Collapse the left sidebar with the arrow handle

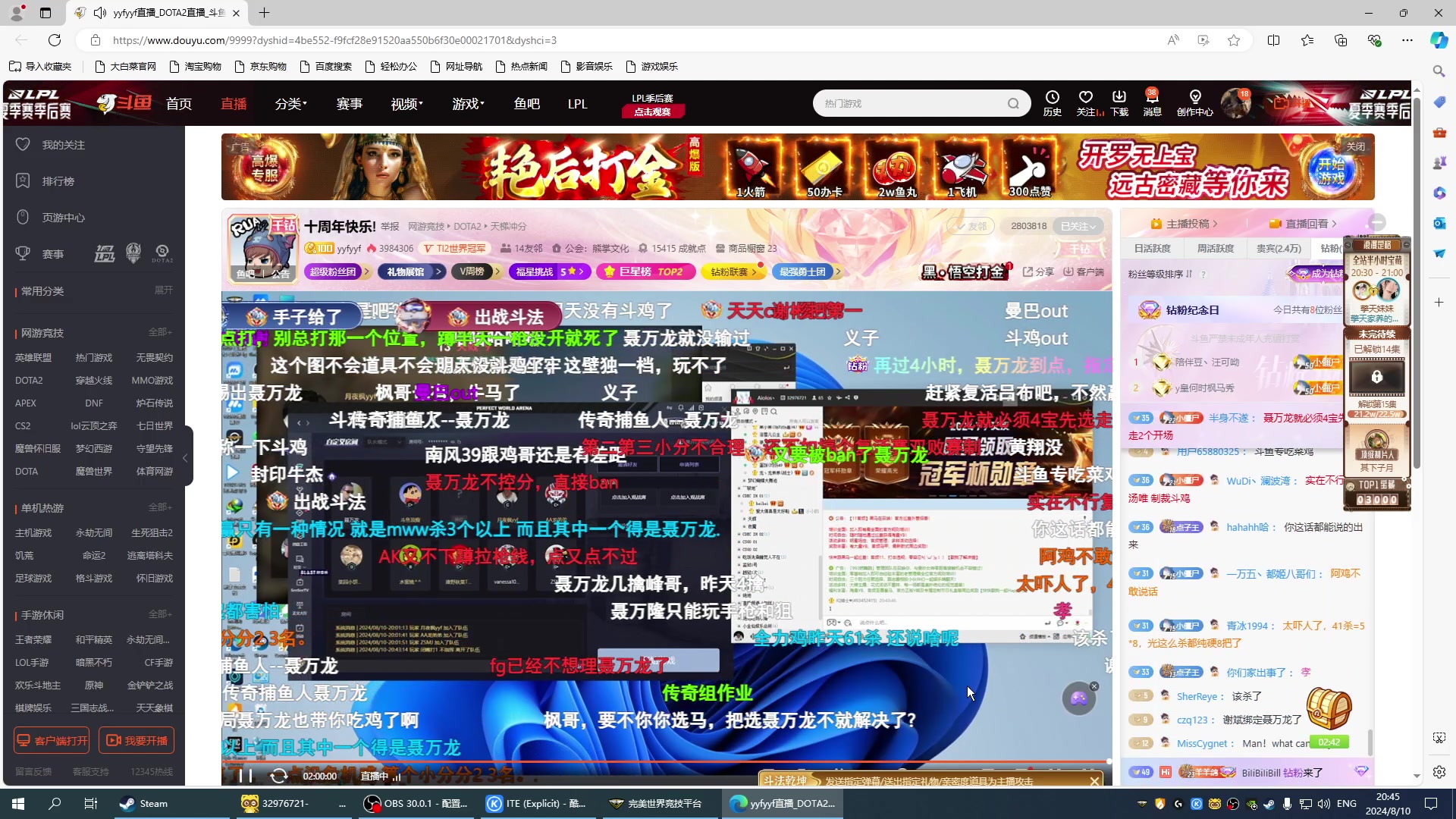(186, 457)
